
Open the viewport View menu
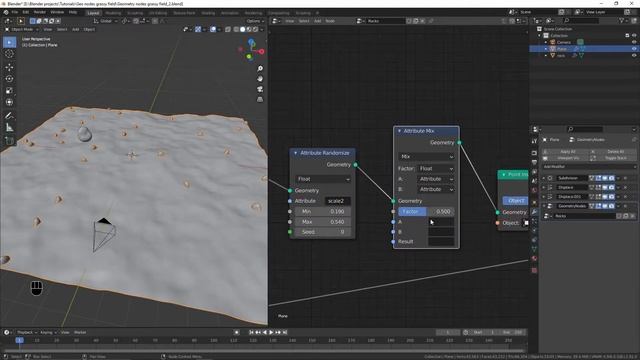[x=48, y=29]
